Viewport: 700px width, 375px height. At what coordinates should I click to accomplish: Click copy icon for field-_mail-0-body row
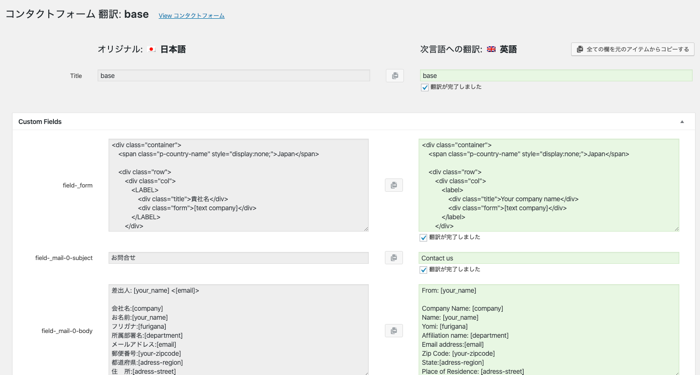coord(394,331)
